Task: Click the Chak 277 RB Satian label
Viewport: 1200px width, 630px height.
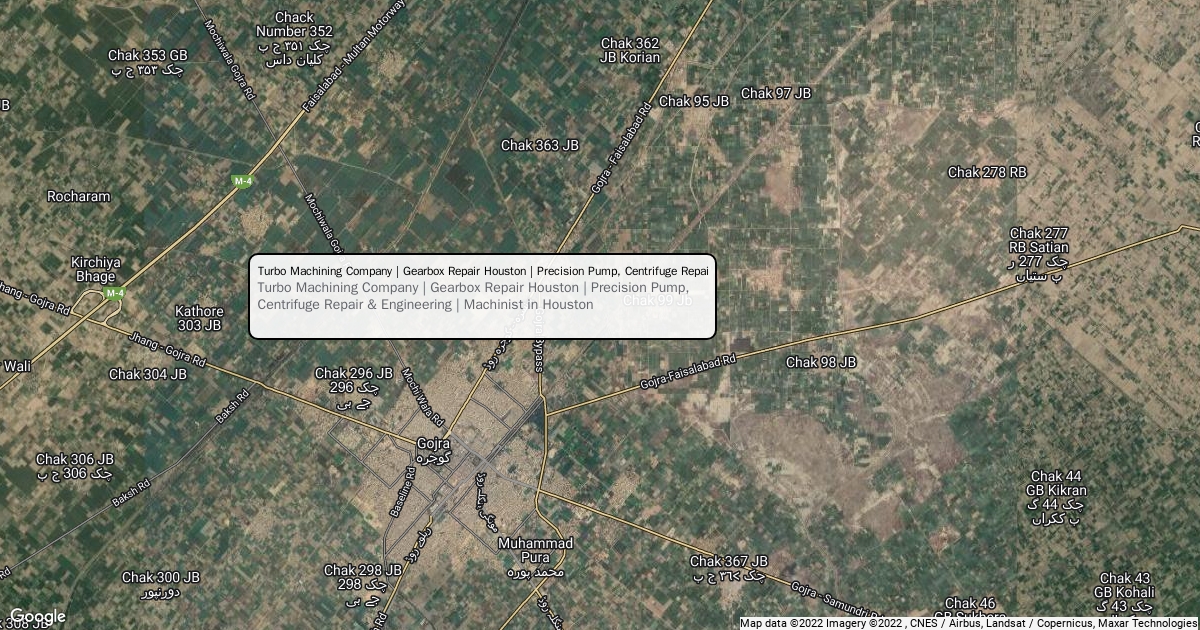Action: click(x=1039, y=254)
